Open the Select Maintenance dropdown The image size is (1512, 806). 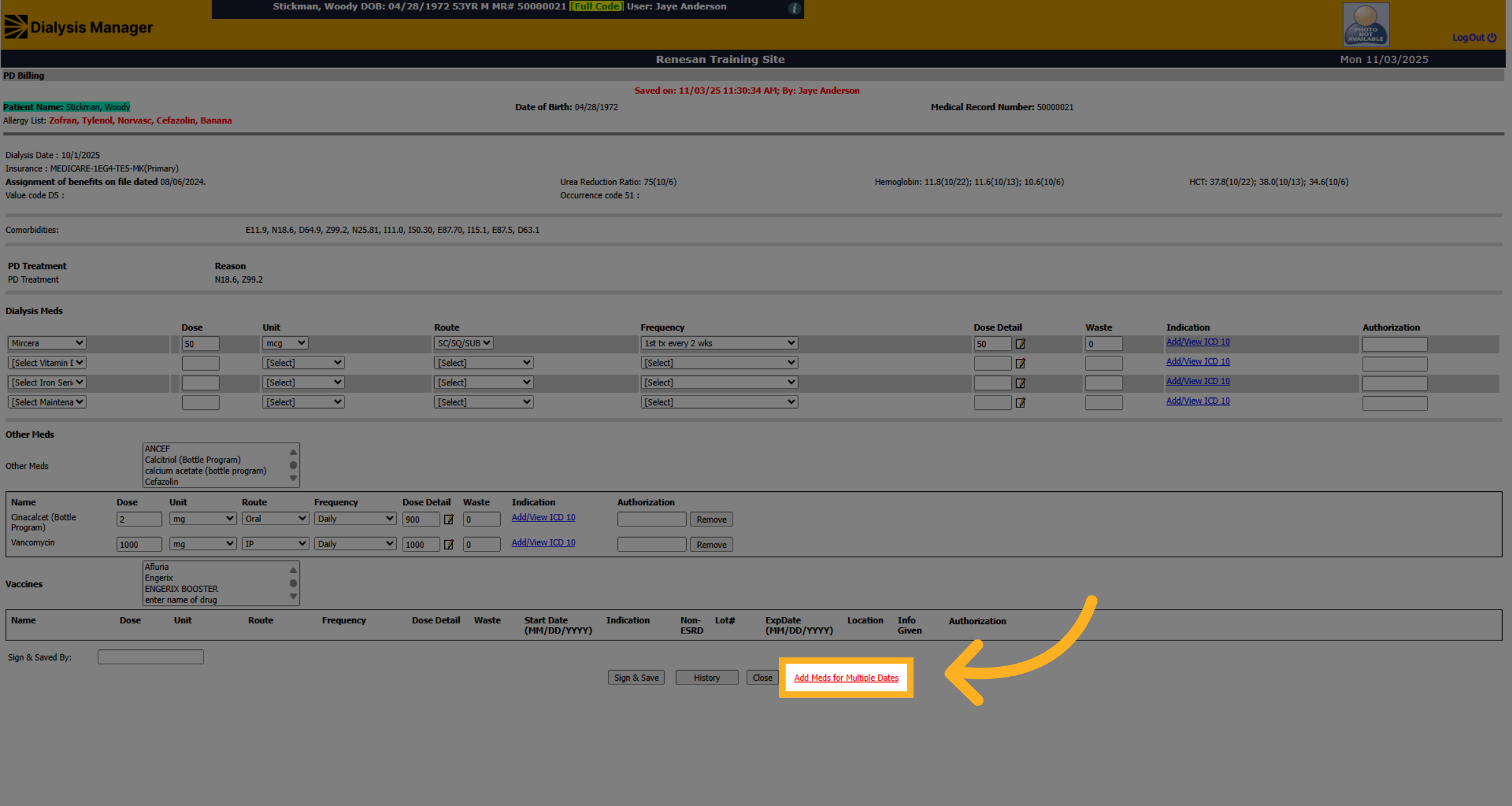(x=47, y=402)
